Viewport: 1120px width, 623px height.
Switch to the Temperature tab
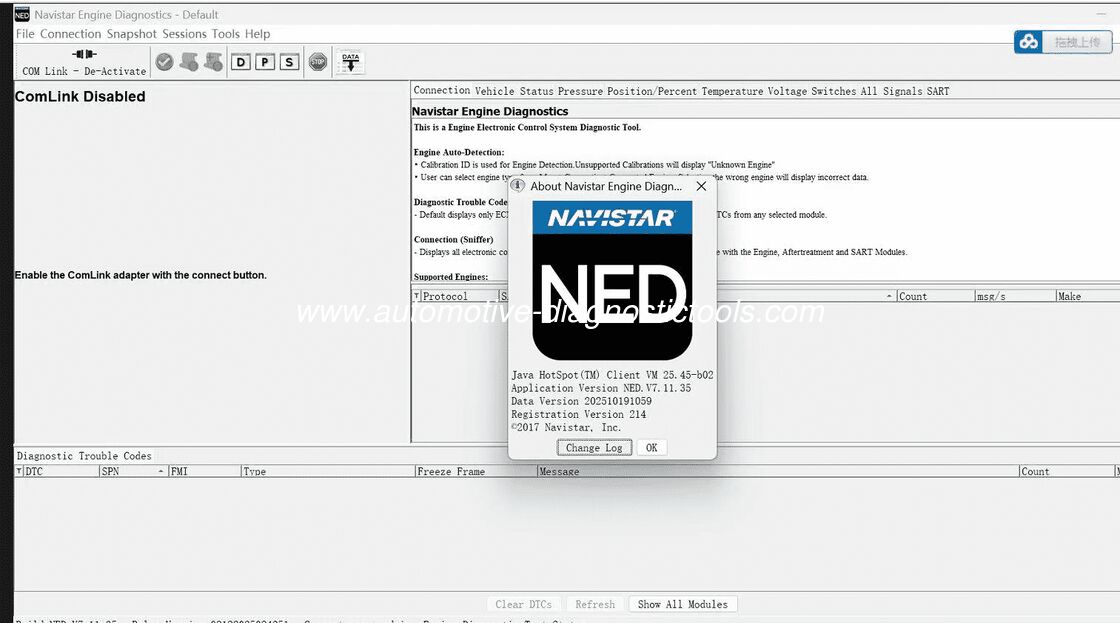[x=732, y=91]
